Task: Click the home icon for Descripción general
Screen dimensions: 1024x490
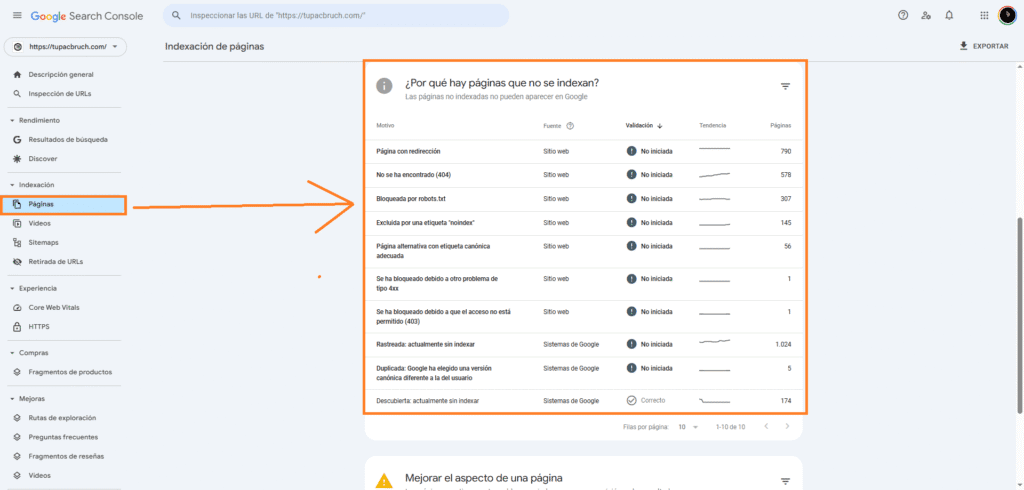Action: (17, 74)
